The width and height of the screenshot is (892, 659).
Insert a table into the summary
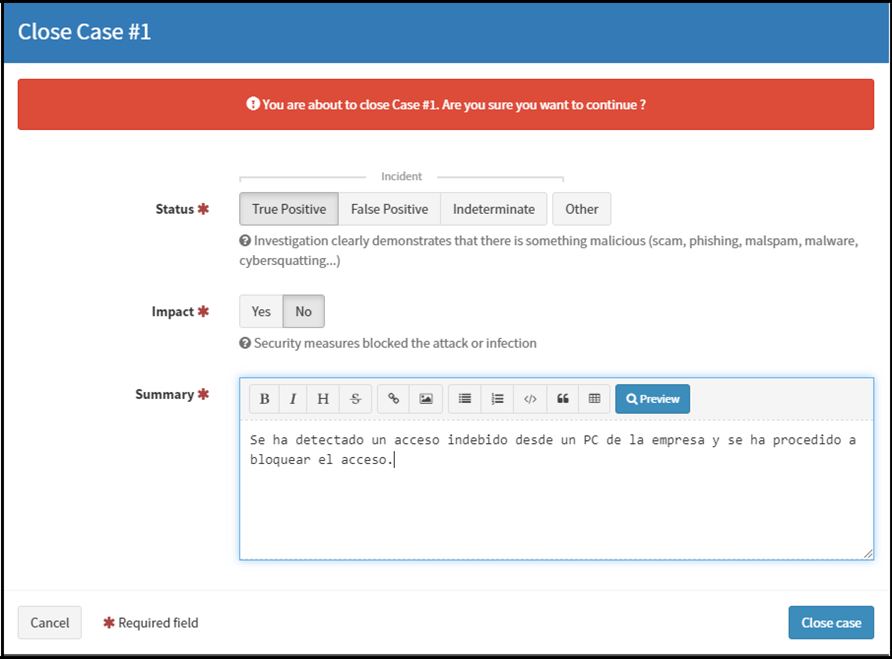(x=593, y=398)
